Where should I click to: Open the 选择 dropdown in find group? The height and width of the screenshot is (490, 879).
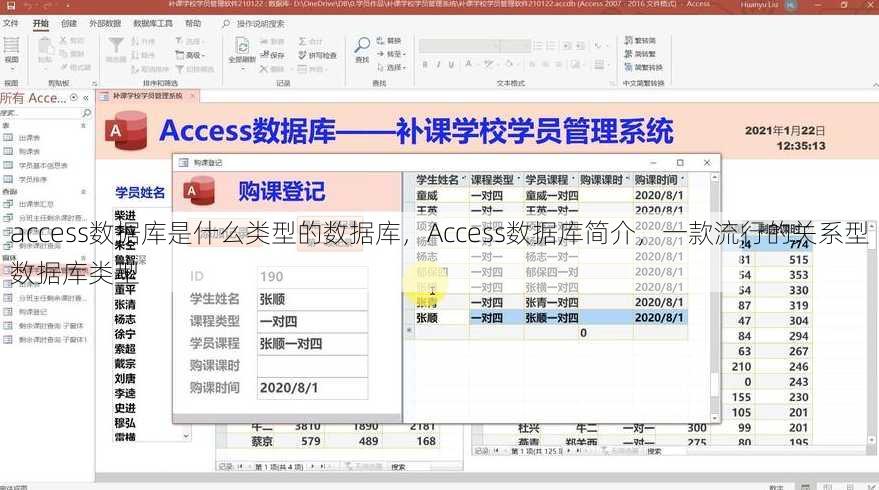click(x=391, y=67)
